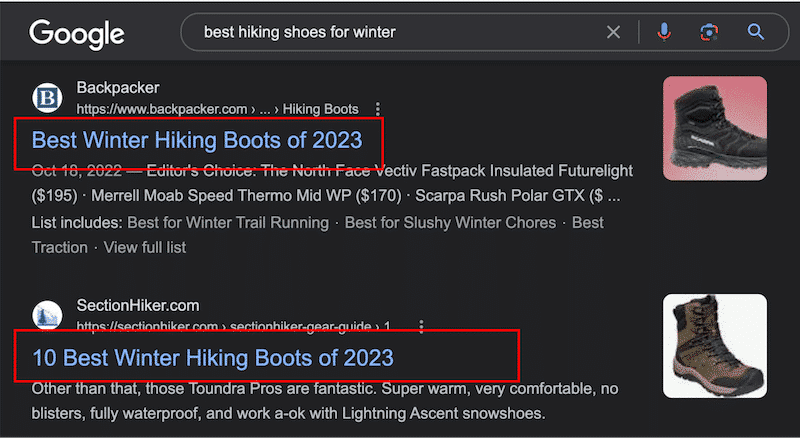
Task: Click the backpacker.com Hiking Boots URL breadcrumb
Action: click(217, 109)
